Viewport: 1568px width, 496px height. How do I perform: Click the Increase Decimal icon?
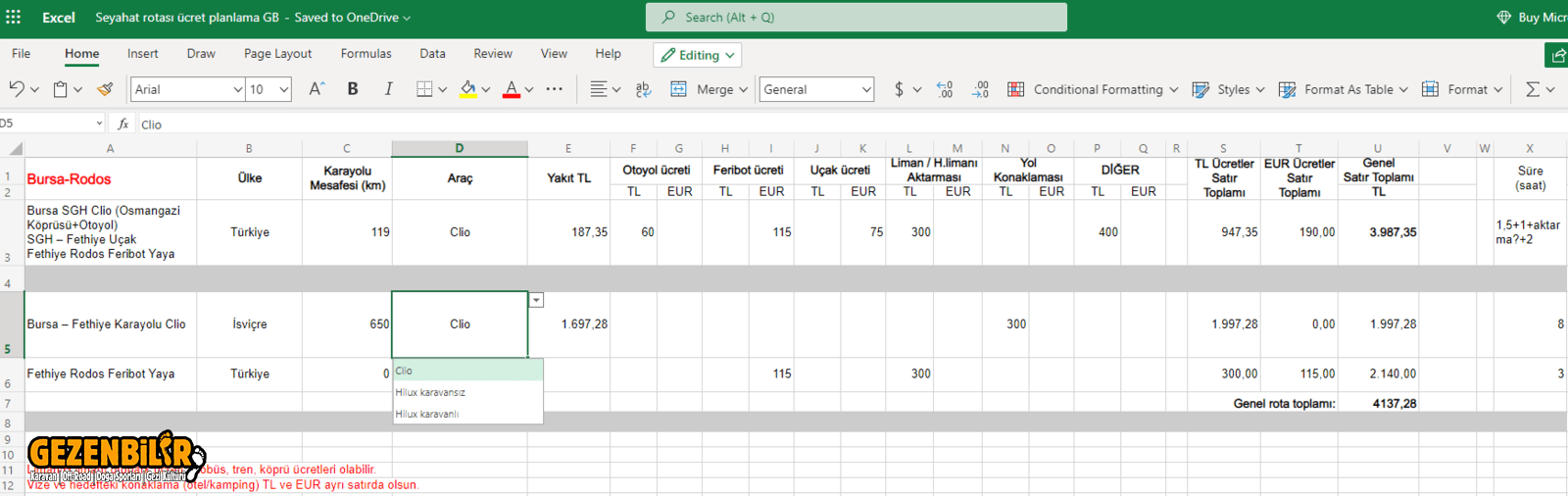[x=944, y=89]
